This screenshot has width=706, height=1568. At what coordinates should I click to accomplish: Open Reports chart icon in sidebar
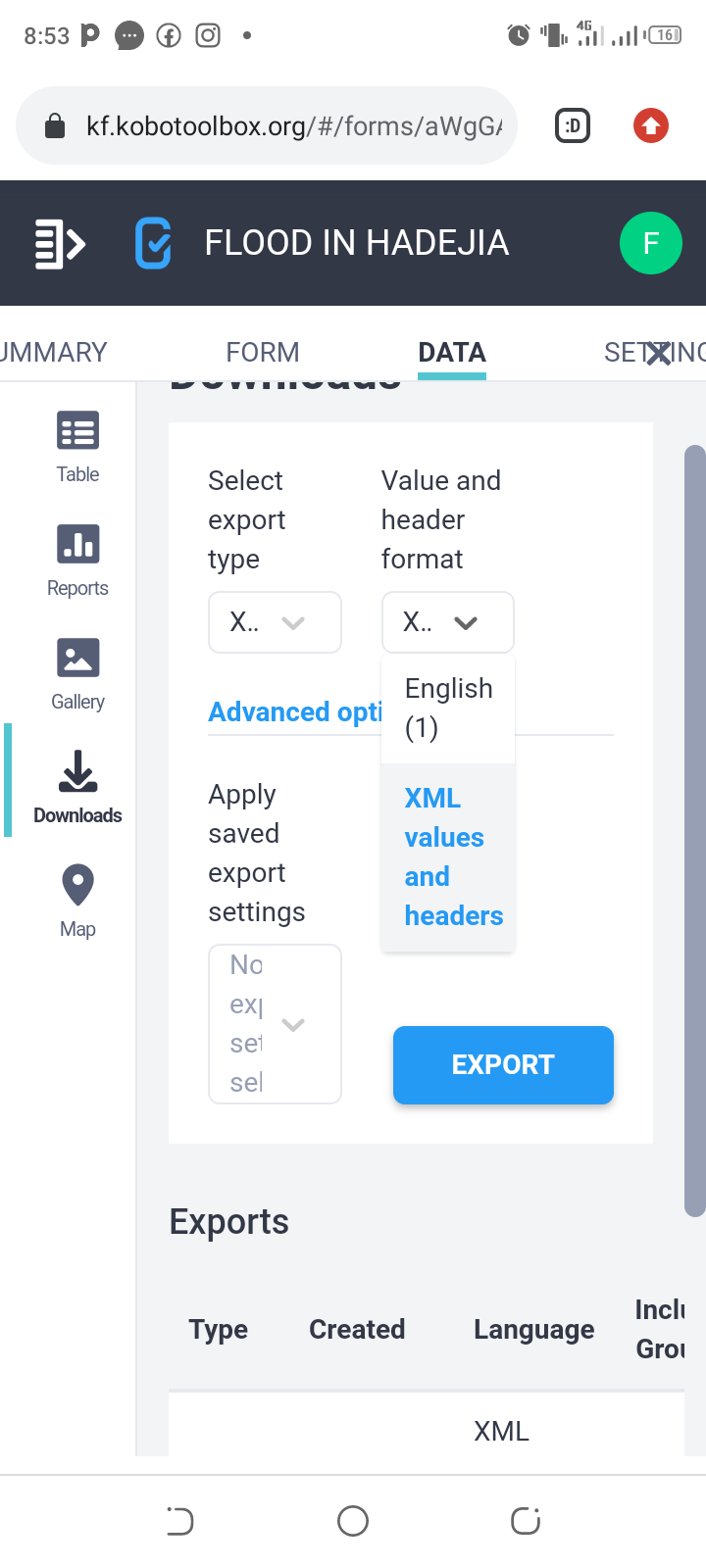point(77,560)
